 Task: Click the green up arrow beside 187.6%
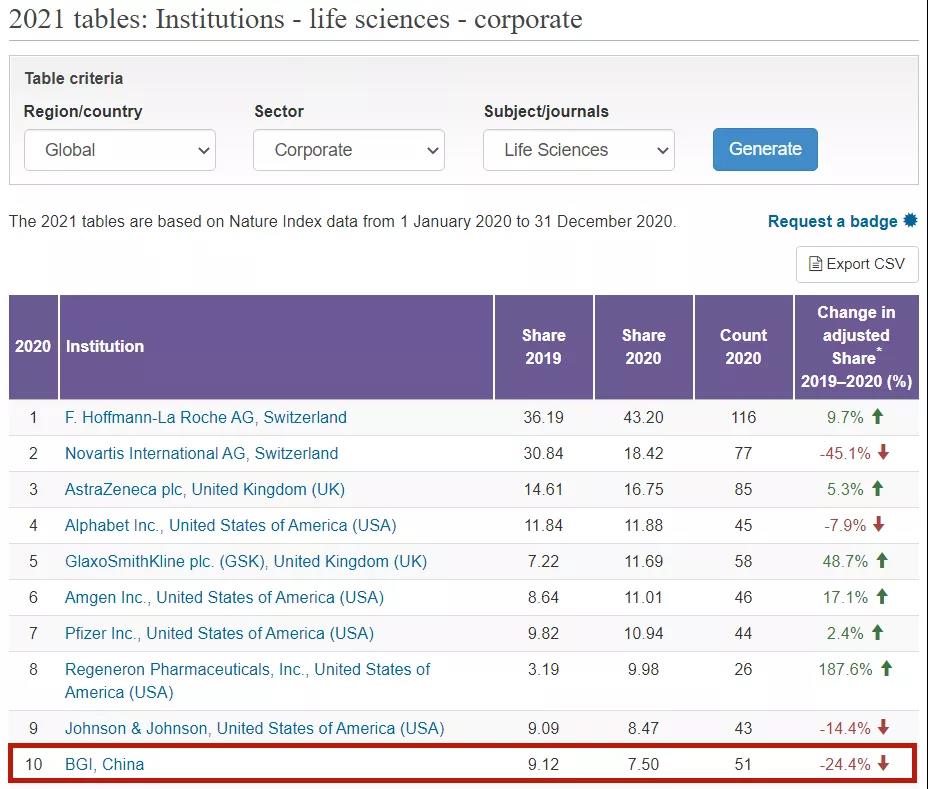(886, 669)
